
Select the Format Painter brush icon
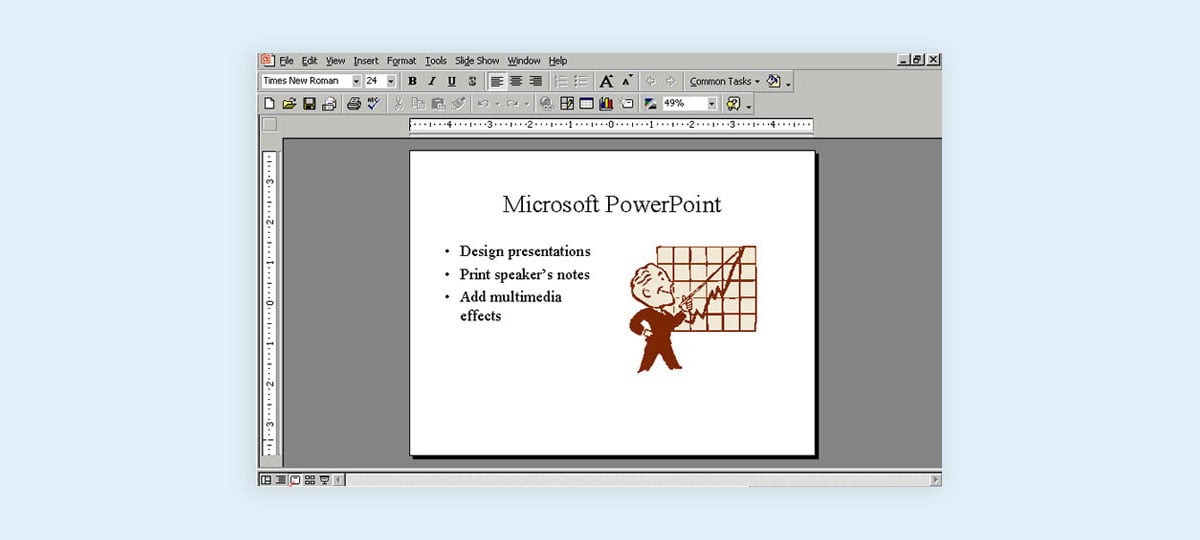pos(458,103)
